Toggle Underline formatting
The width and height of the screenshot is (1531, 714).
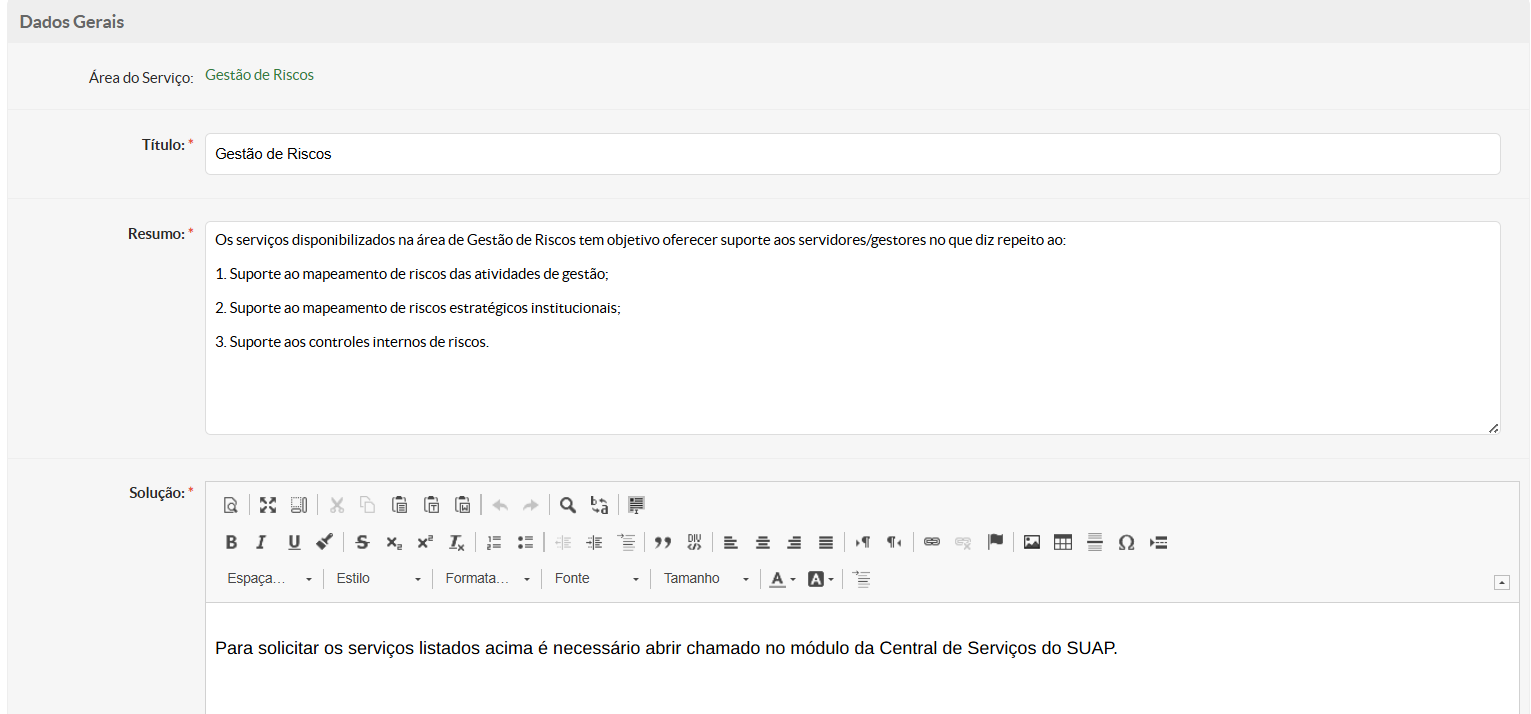point(294,542)
